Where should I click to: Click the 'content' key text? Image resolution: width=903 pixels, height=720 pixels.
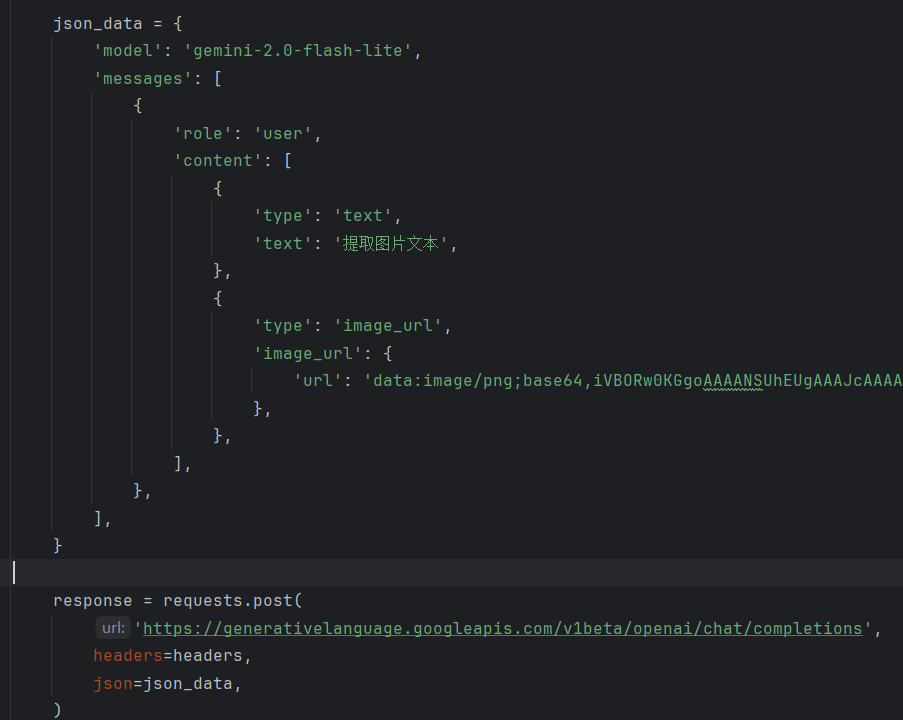[x=218, y=161]
